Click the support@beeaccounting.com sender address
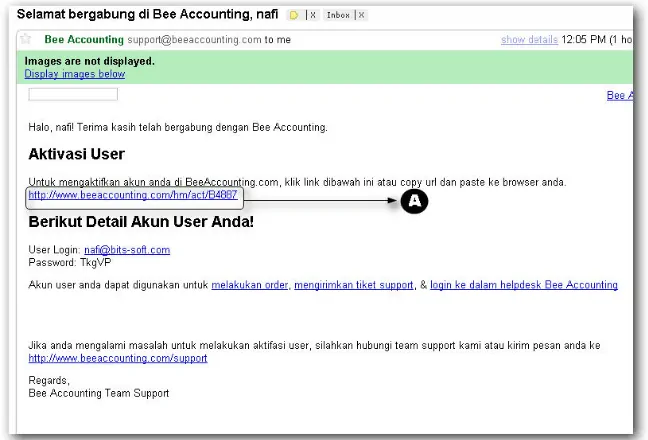Screen dimensions: 648x440 coord(194,40)
